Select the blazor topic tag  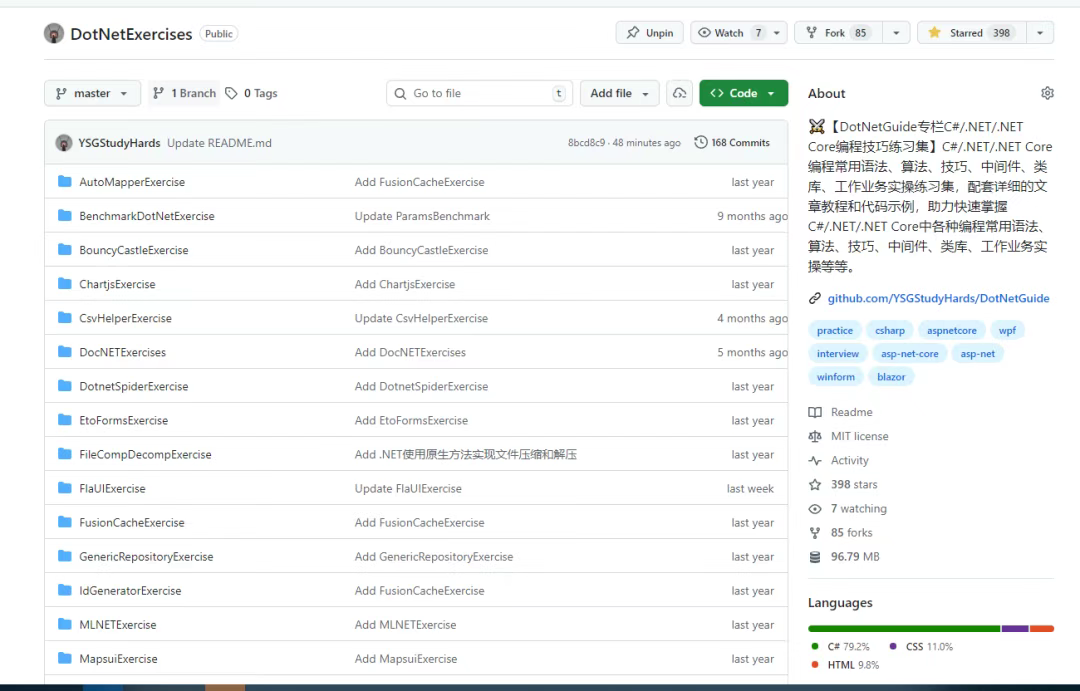coord(891,377)
